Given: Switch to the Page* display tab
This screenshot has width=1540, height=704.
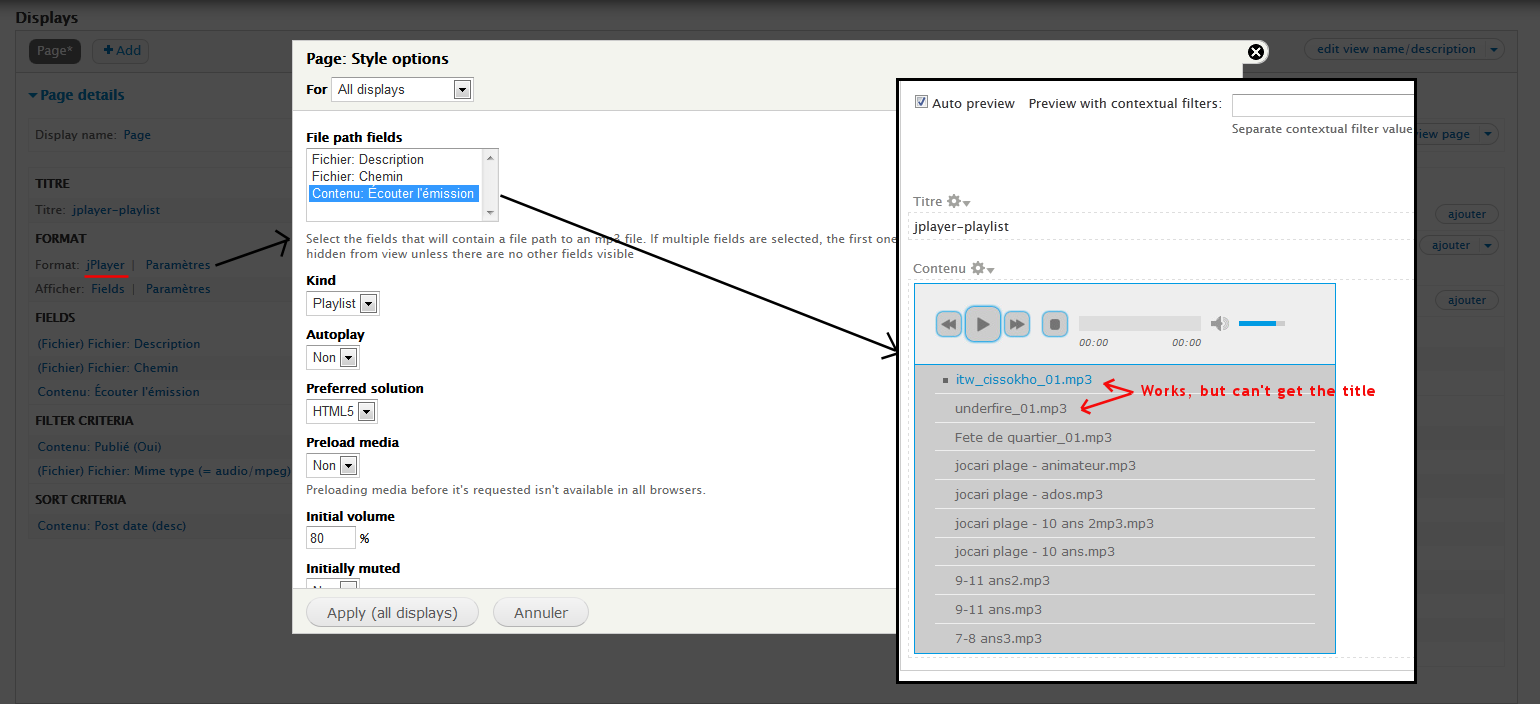Looking at the screenshot, I should click(x=54, y=50).
